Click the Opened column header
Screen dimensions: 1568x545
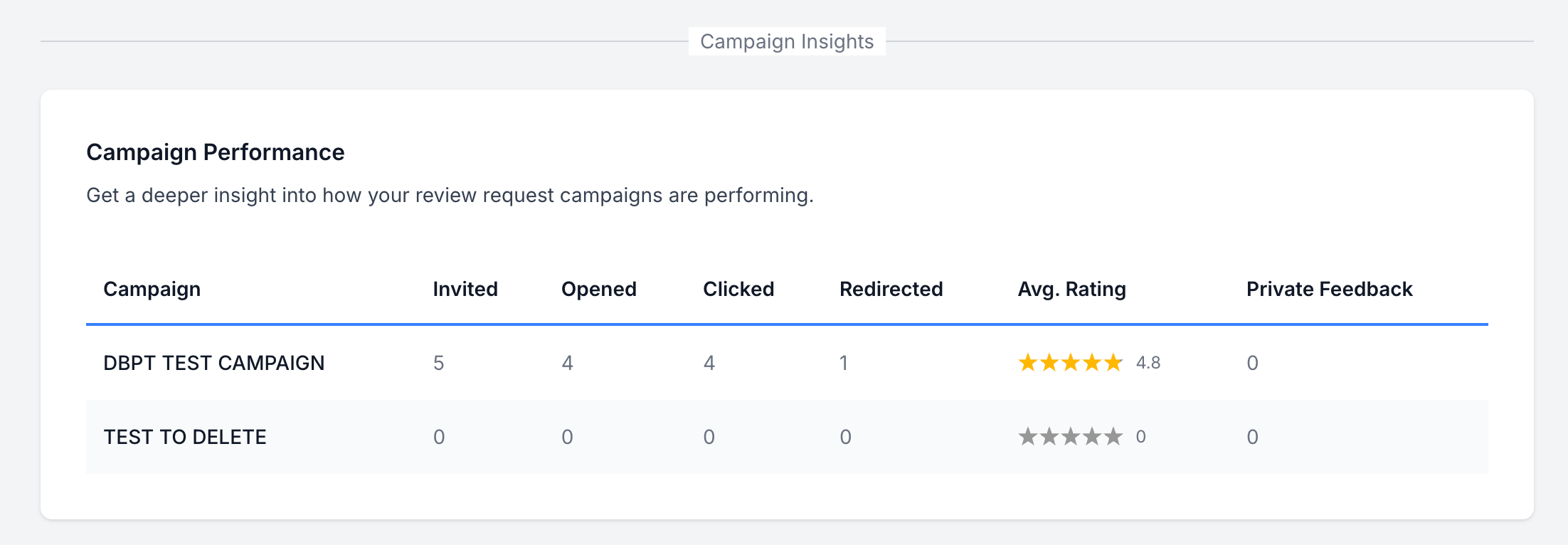coord(599,289)
